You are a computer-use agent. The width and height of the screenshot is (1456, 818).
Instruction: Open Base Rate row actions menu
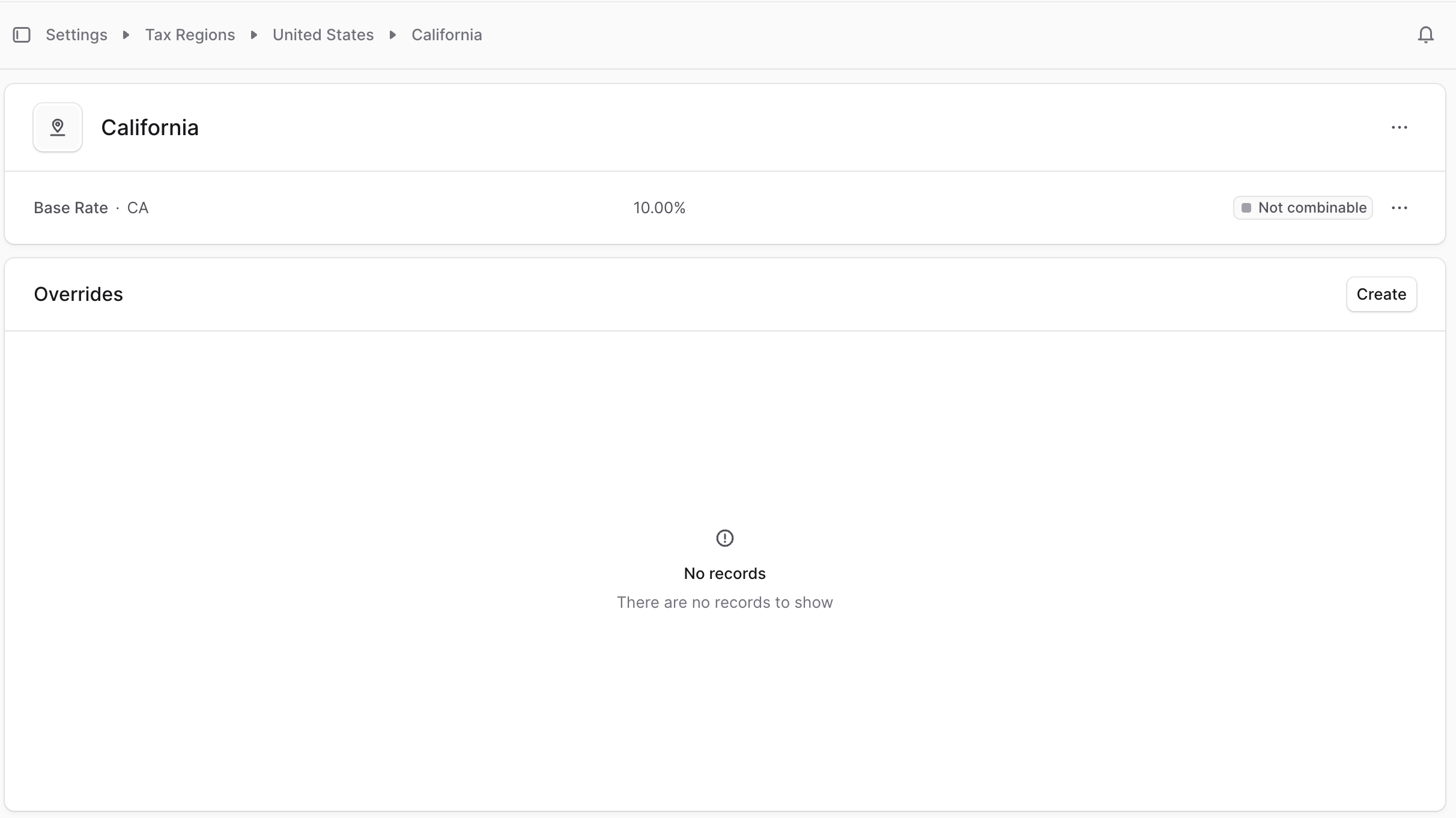pos(1399,208)
